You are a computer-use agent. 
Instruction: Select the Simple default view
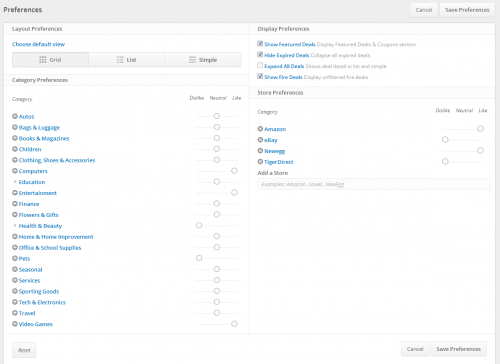tap(203, 60)
